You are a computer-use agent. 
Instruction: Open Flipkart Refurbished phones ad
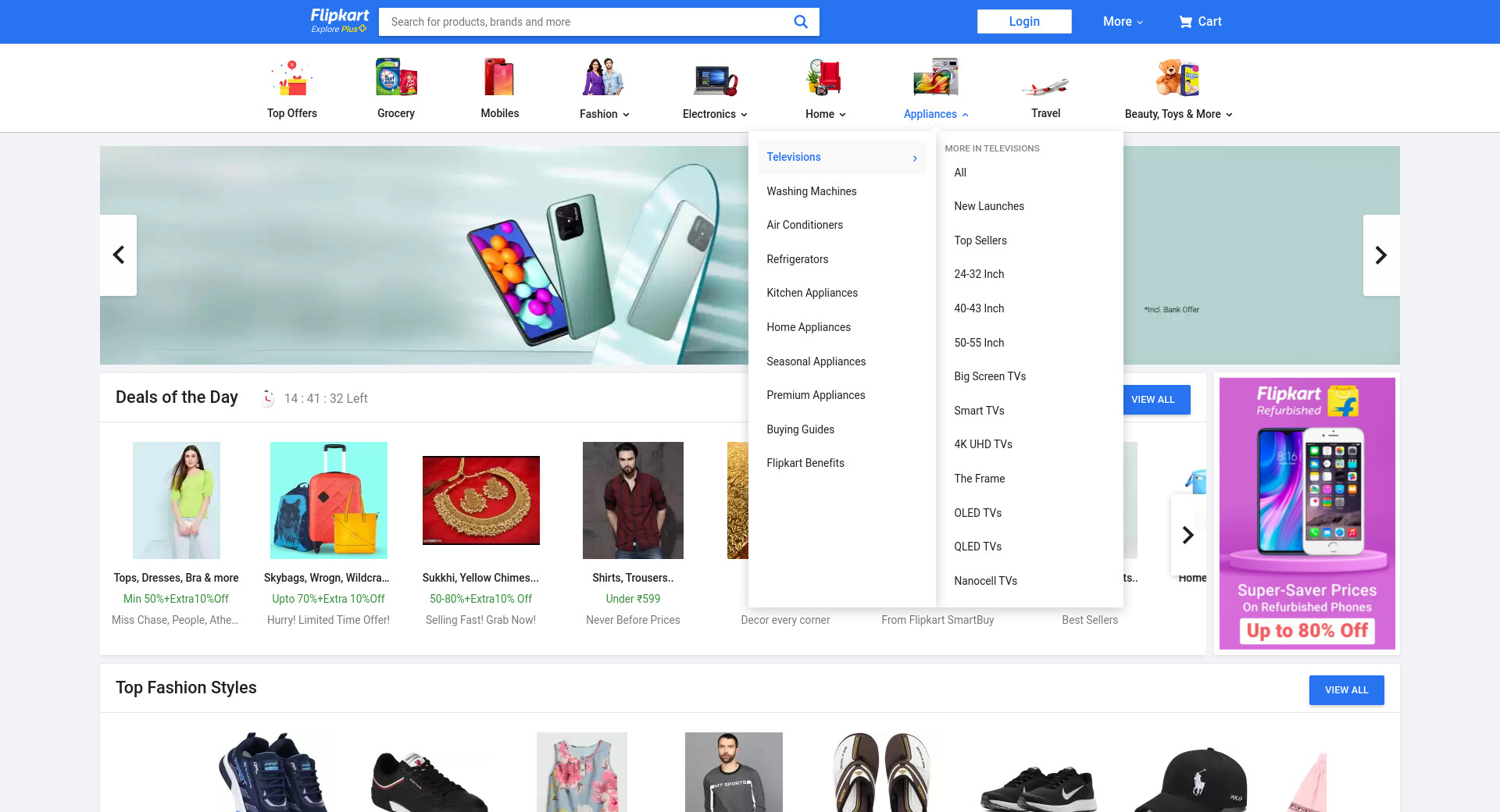click(1307, 514)
